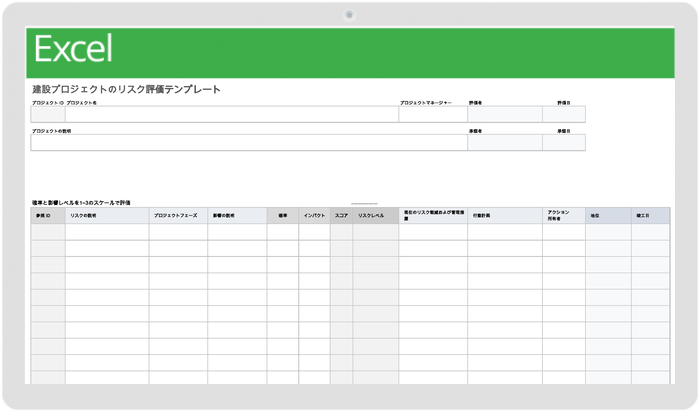Screen dimensions: 700x412
Task: Select the 現在のリスク軽減 column header
Action: pos(433,216)
